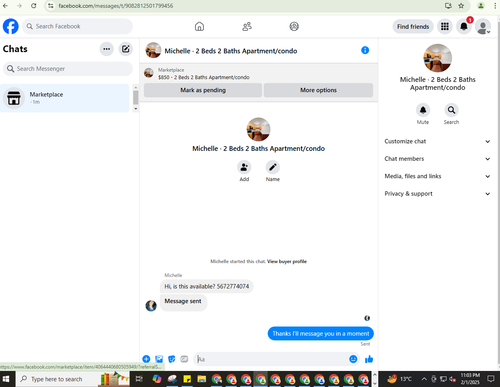This screenshot has height=387, width=500.
Task: Click the weather widget in taskbar
Action: point(399,379)
